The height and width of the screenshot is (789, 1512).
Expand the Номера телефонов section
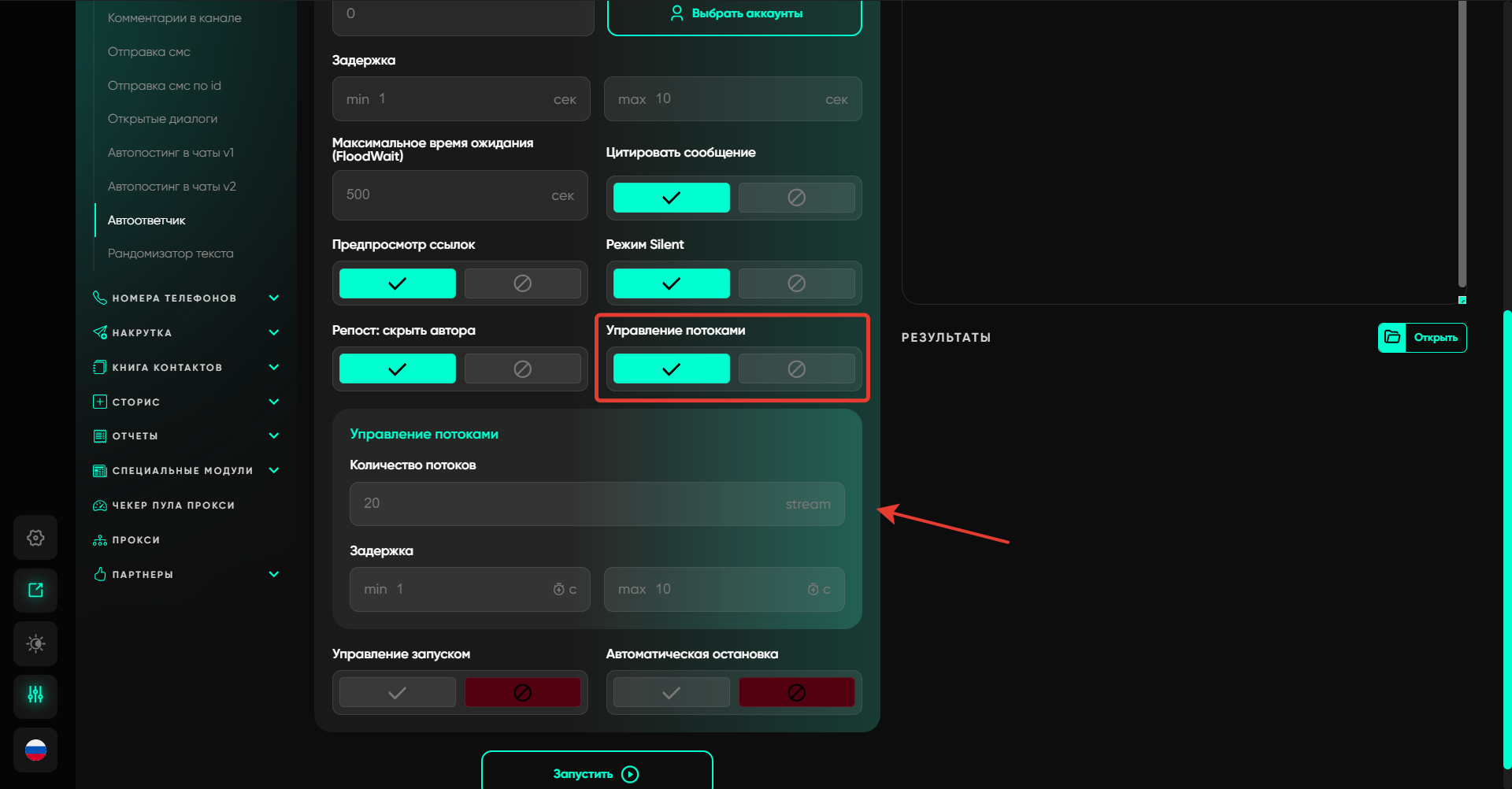pos(273,298)
